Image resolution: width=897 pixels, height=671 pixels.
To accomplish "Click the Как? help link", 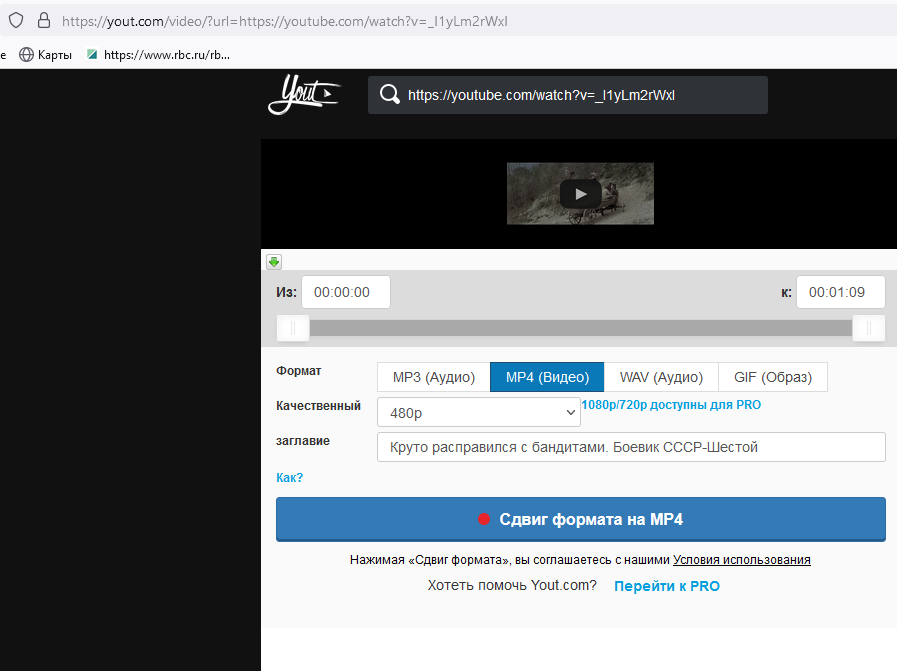I will [x=289, y=478].
